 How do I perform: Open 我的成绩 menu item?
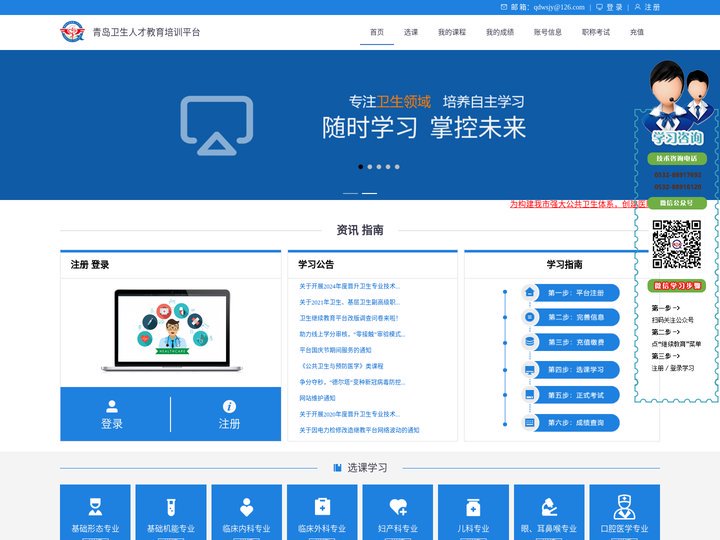[x=500, y=32]
